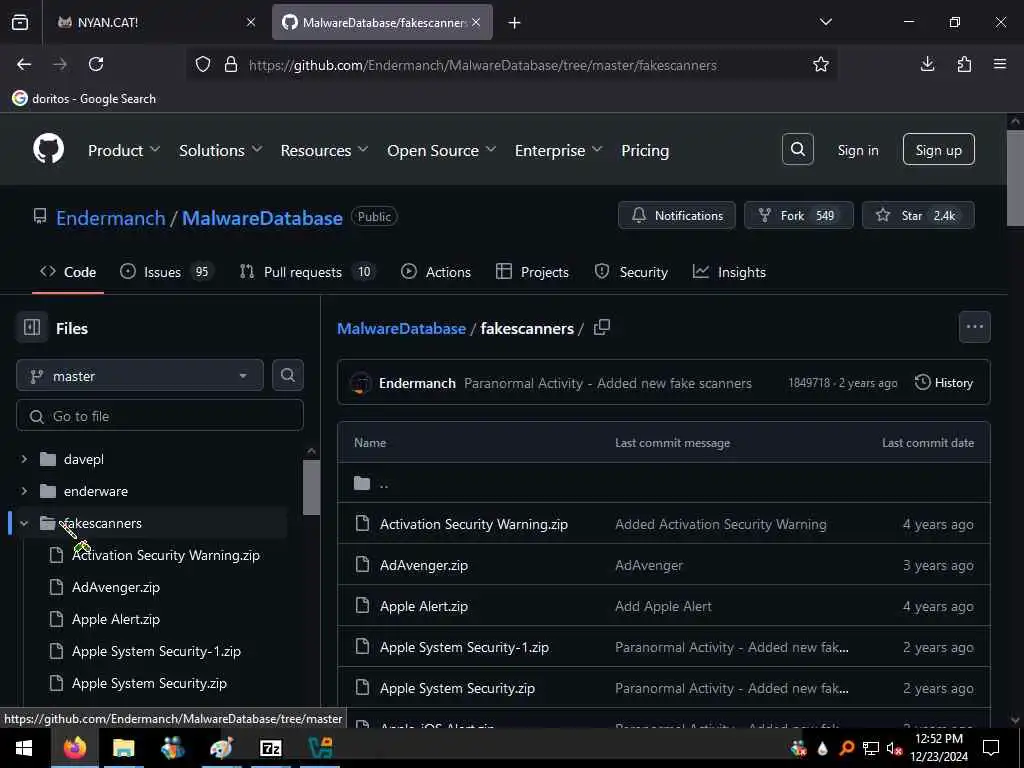List all tabs dropdown arrow

(x=825, y=22)
